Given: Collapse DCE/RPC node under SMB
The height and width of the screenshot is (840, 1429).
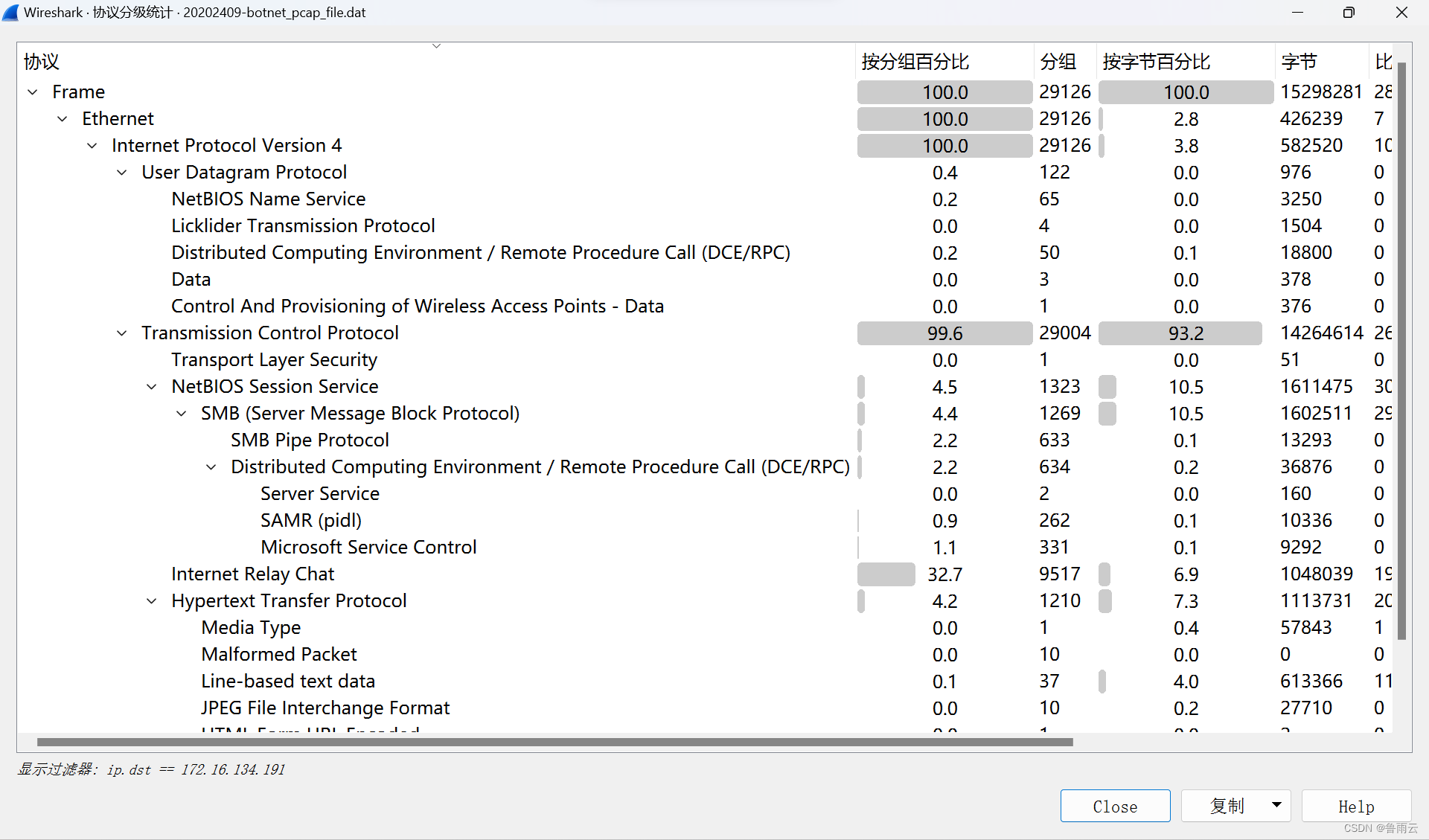Looking at the screenshot, I should (x=211, y=467).
